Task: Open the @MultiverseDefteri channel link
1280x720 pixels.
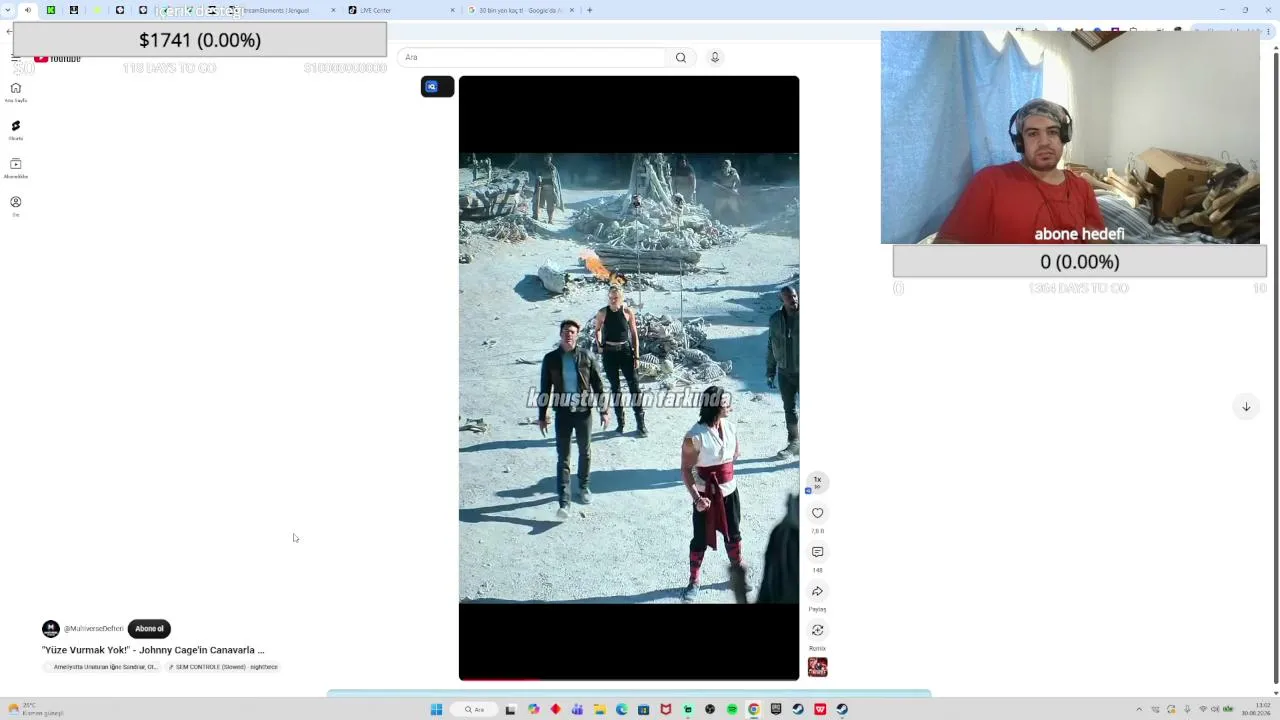Action: coord(94,628)
